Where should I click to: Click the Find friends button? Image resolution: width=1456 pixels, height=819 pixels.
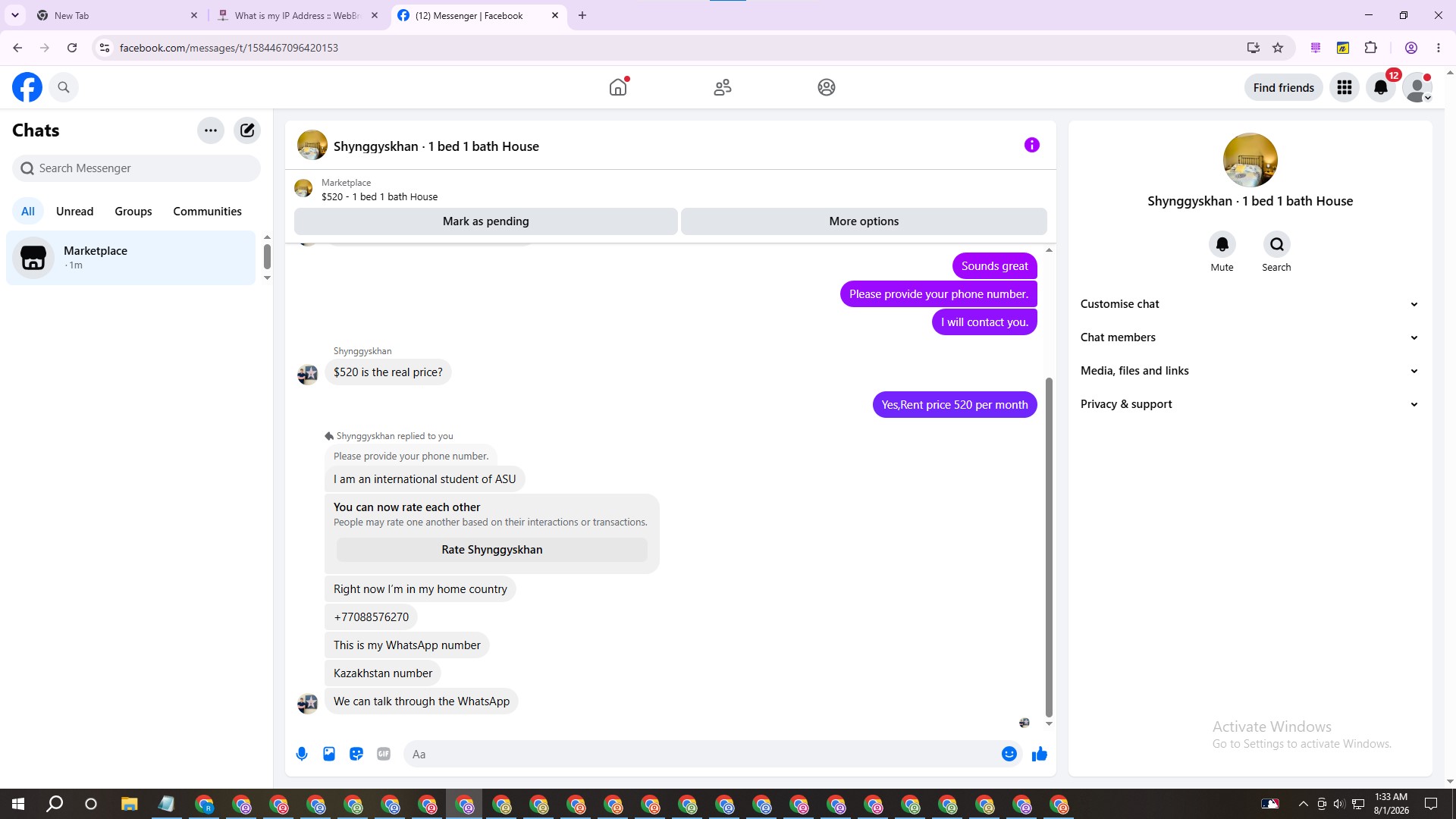pyautogui.click(x=1284, y=87)
